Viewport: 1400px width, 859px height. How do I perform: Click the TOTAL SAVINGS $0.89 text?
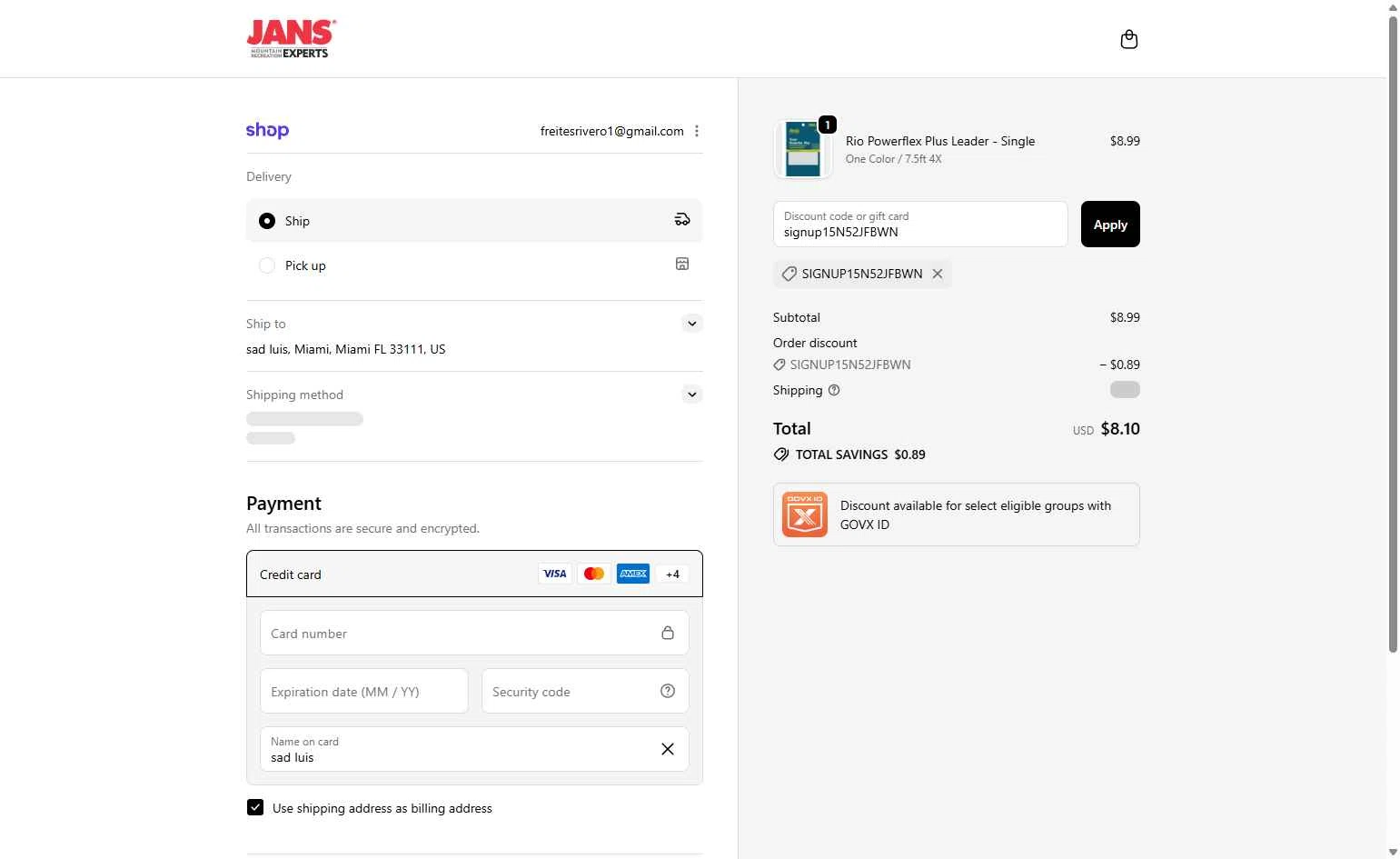coord(860,454)
